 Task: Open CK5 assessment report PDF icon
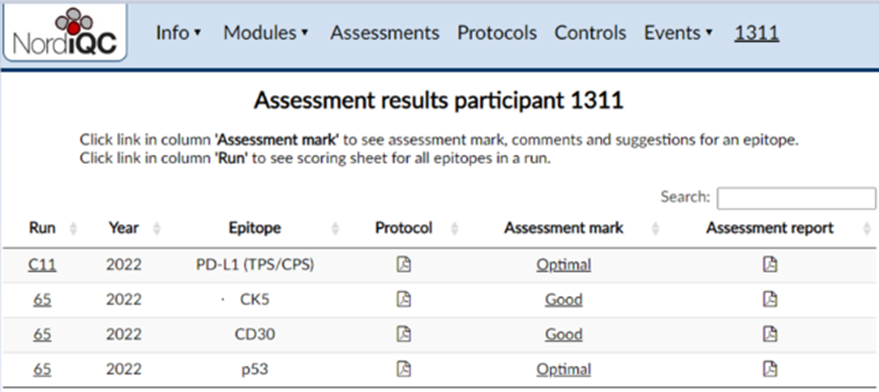coord(770,299)
